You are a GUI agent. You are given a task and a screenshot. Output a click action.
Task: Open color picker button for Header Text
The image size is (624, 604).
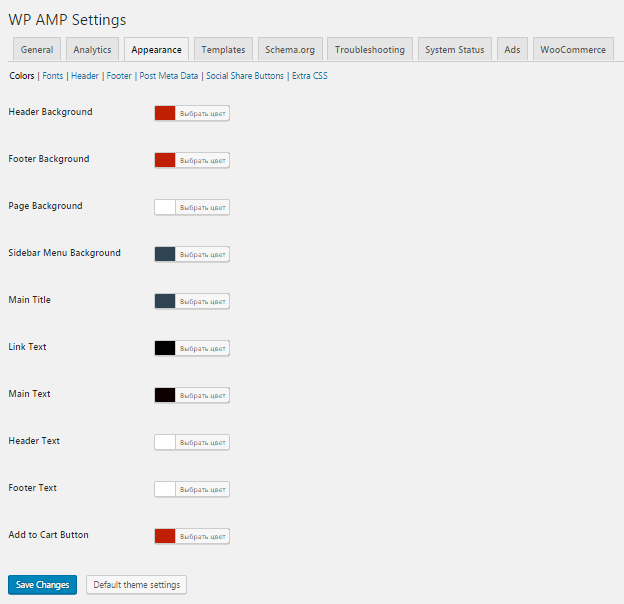pyautogui.click(x=202, y=442)
